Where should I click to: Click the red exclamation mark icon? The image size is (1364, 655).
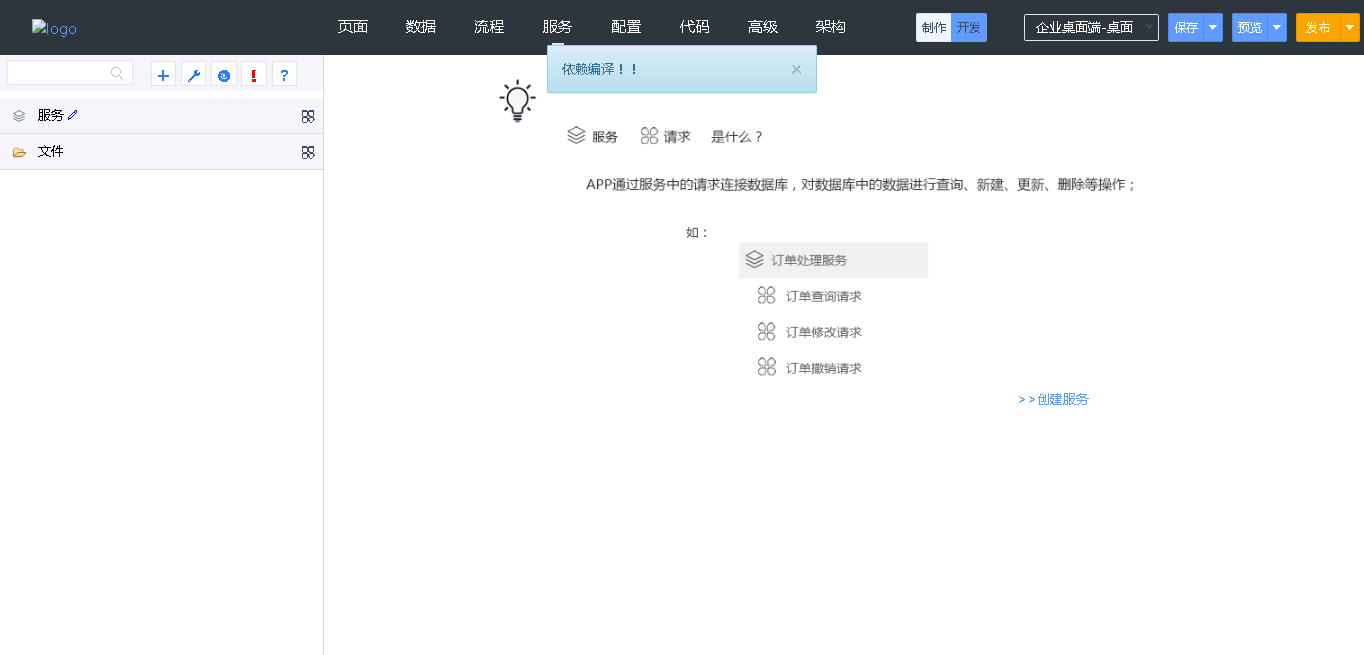tap(254, 74)
